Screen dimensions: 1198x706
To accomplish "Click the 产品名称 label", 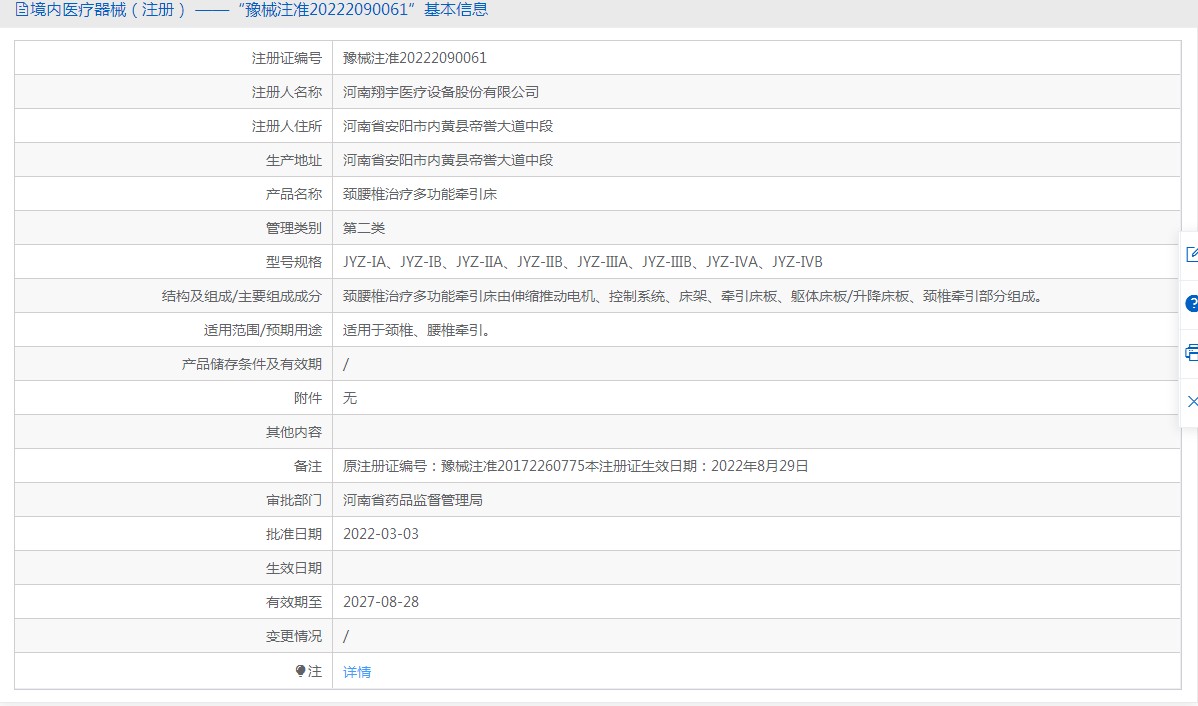I will tap(293, 194).
